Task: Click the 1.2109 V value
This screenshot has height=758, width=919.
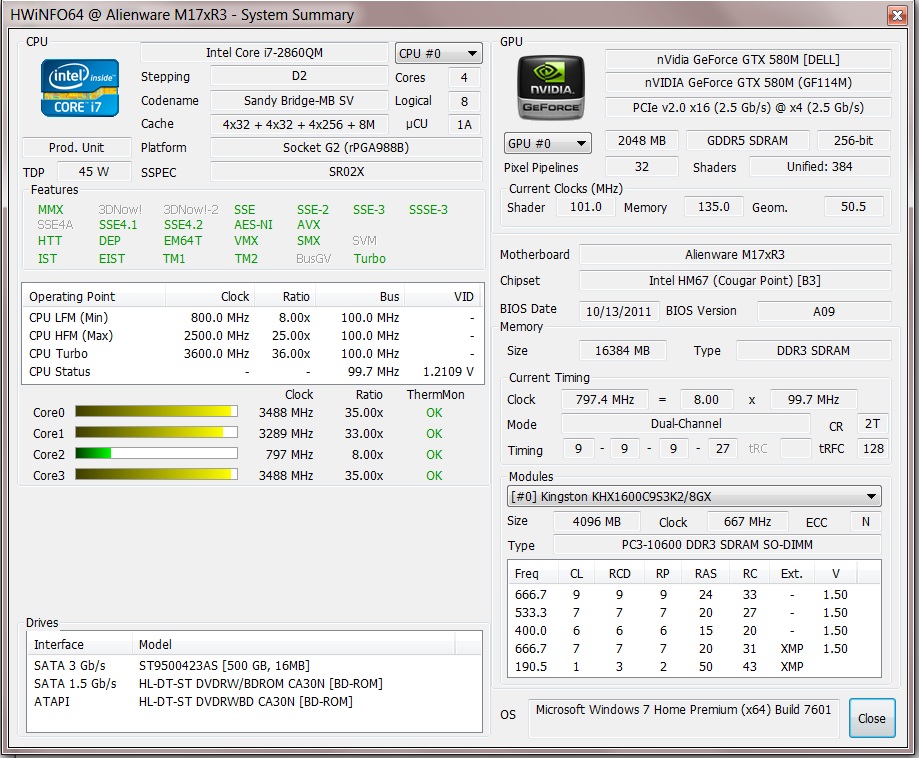Action: tap(448, 372)
